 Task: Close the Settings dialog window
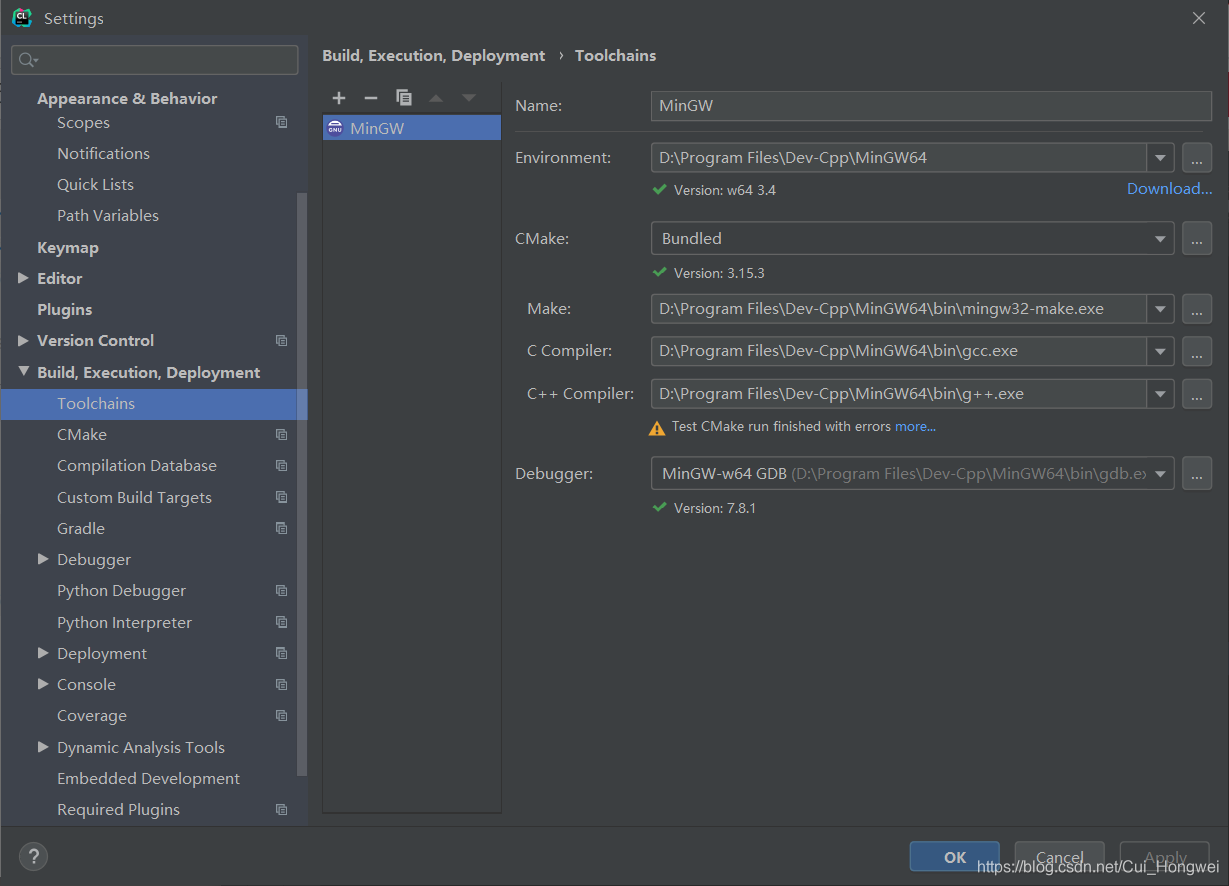(x=1199, y=18)
